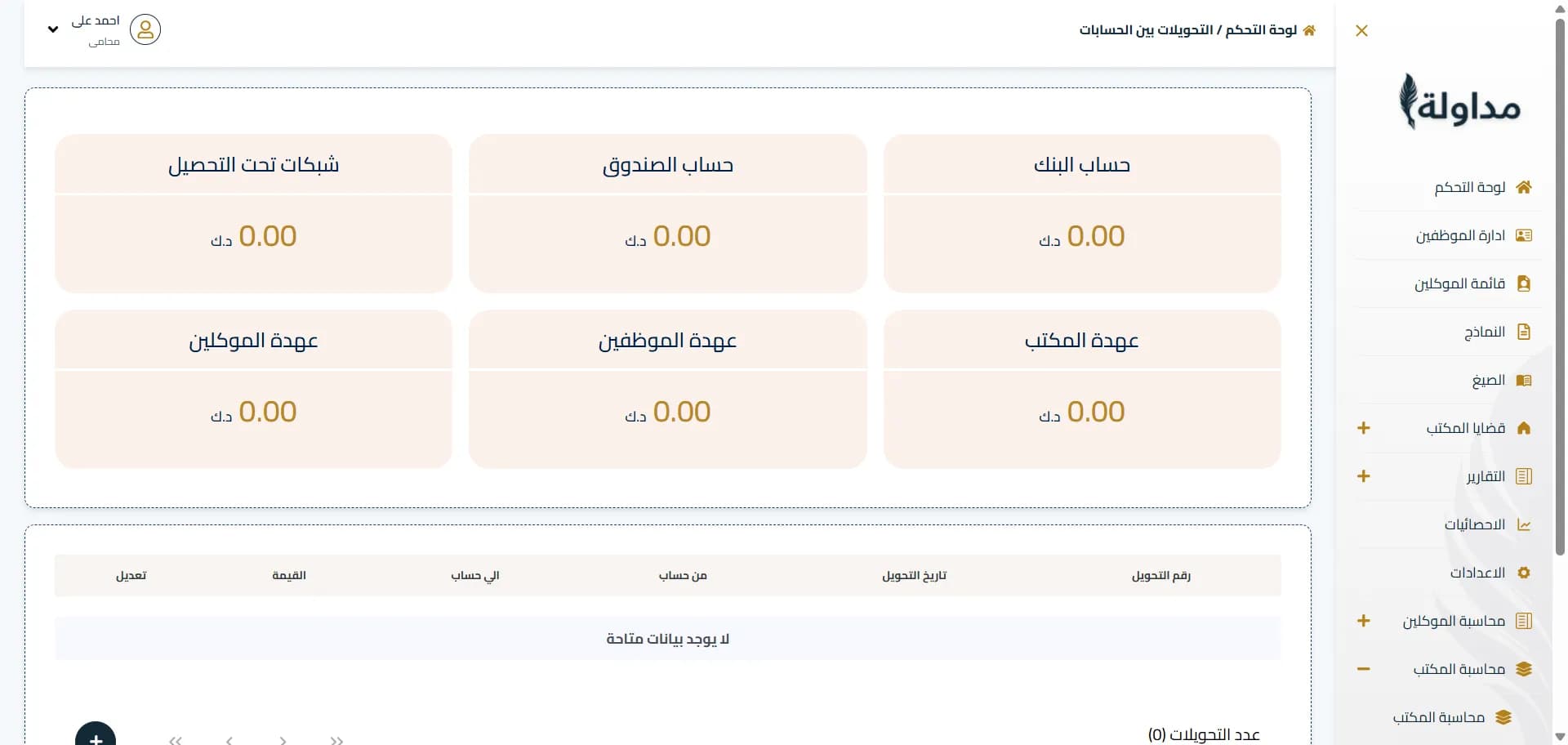Click the تعديل column header
The width and height of the screenshot is (1568, 745).
(x=131, y=576)
